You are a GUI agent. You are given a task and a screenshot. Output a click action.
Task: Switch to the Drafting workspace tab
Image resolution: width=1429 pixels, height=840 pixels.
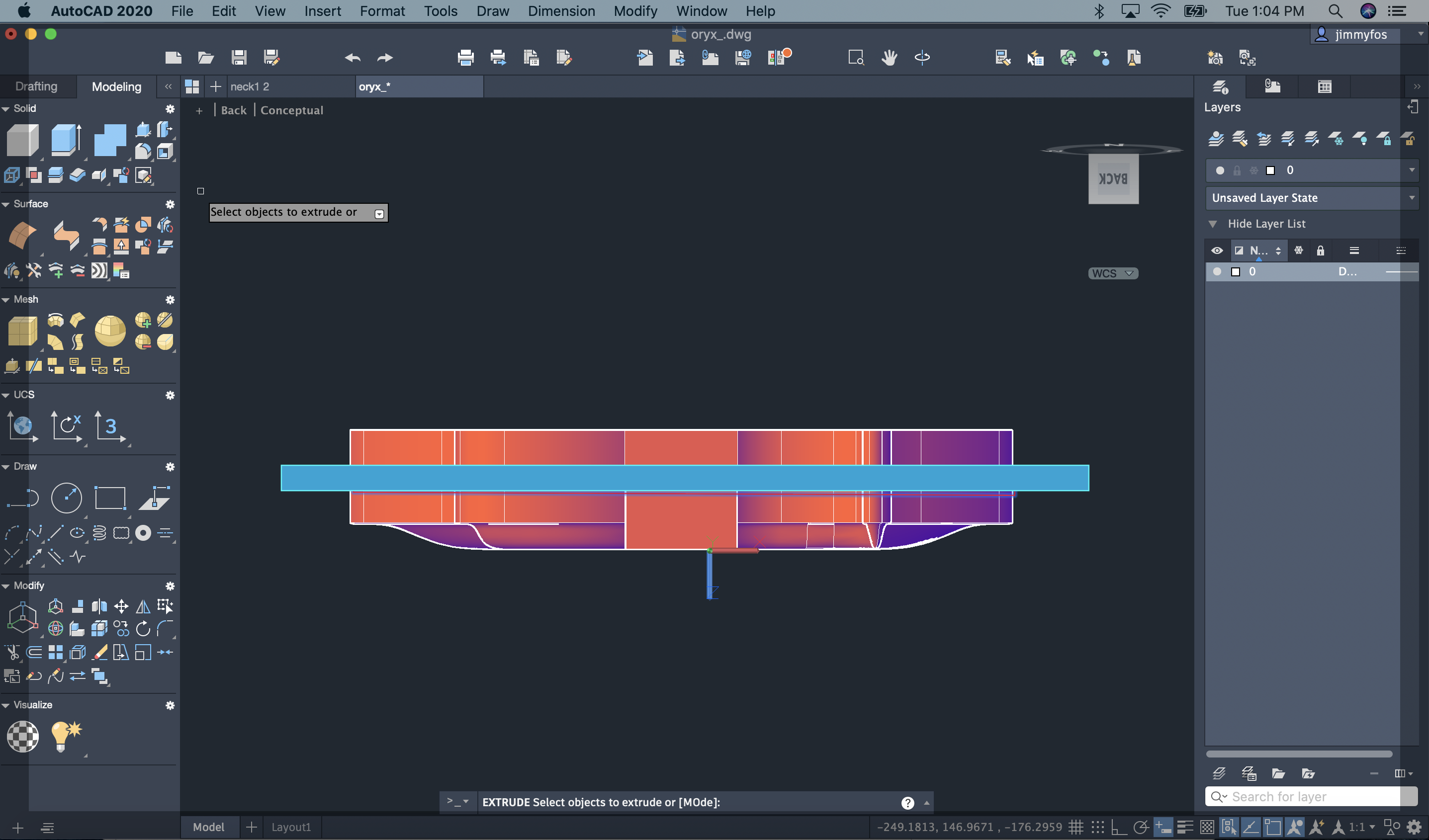pos(37,86)
